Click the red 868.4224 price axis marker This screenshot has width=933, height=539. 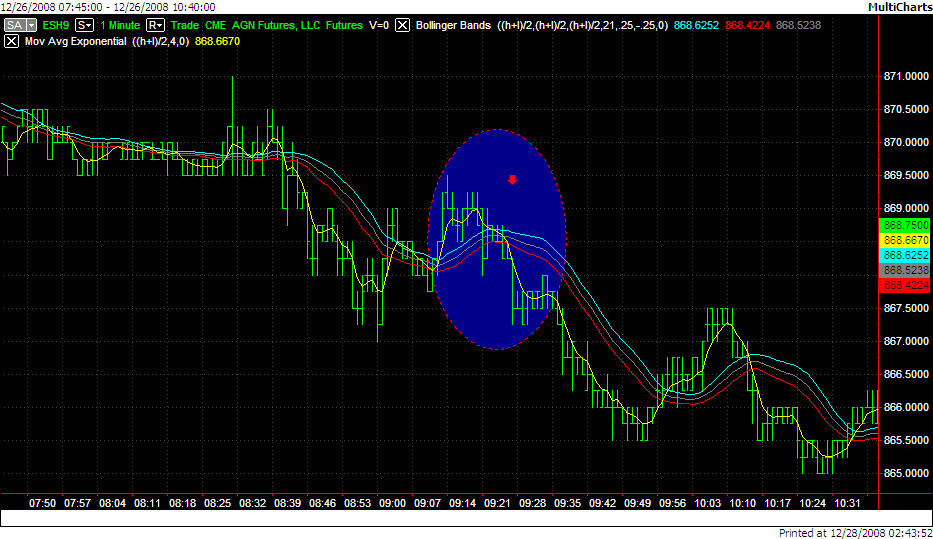[x=905, y=286]
